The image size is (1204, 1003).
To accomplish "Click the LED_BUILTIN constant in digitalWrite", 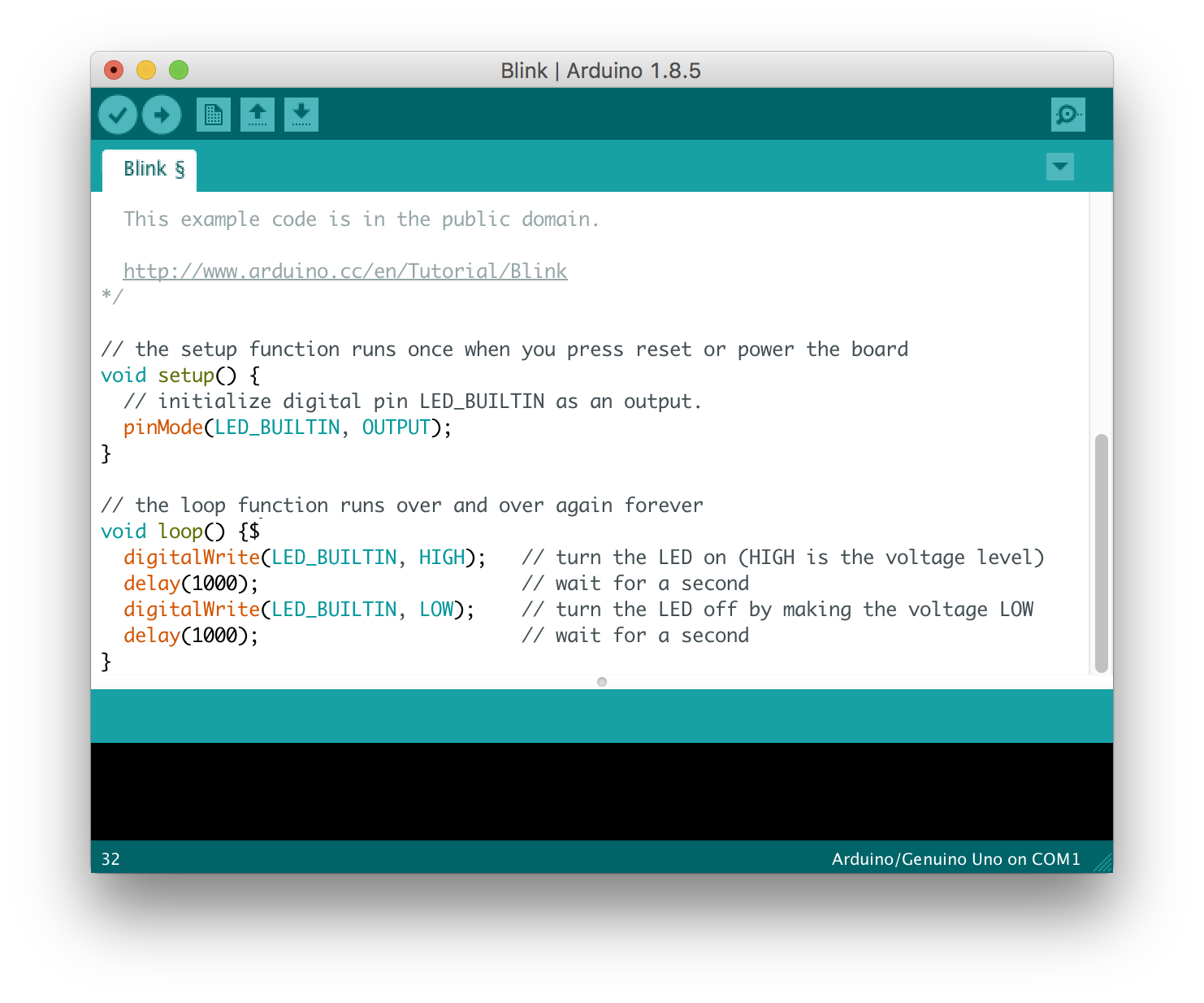I will tap(336, 557).
